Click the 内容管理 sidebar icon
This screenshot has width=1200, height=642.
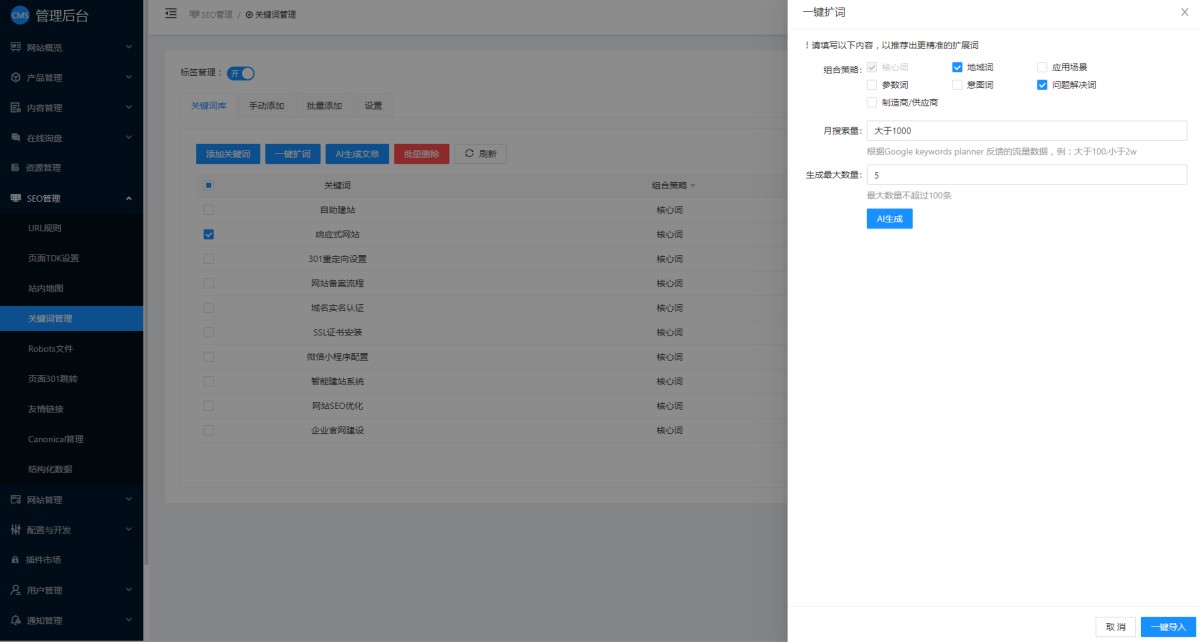(15, 107)
